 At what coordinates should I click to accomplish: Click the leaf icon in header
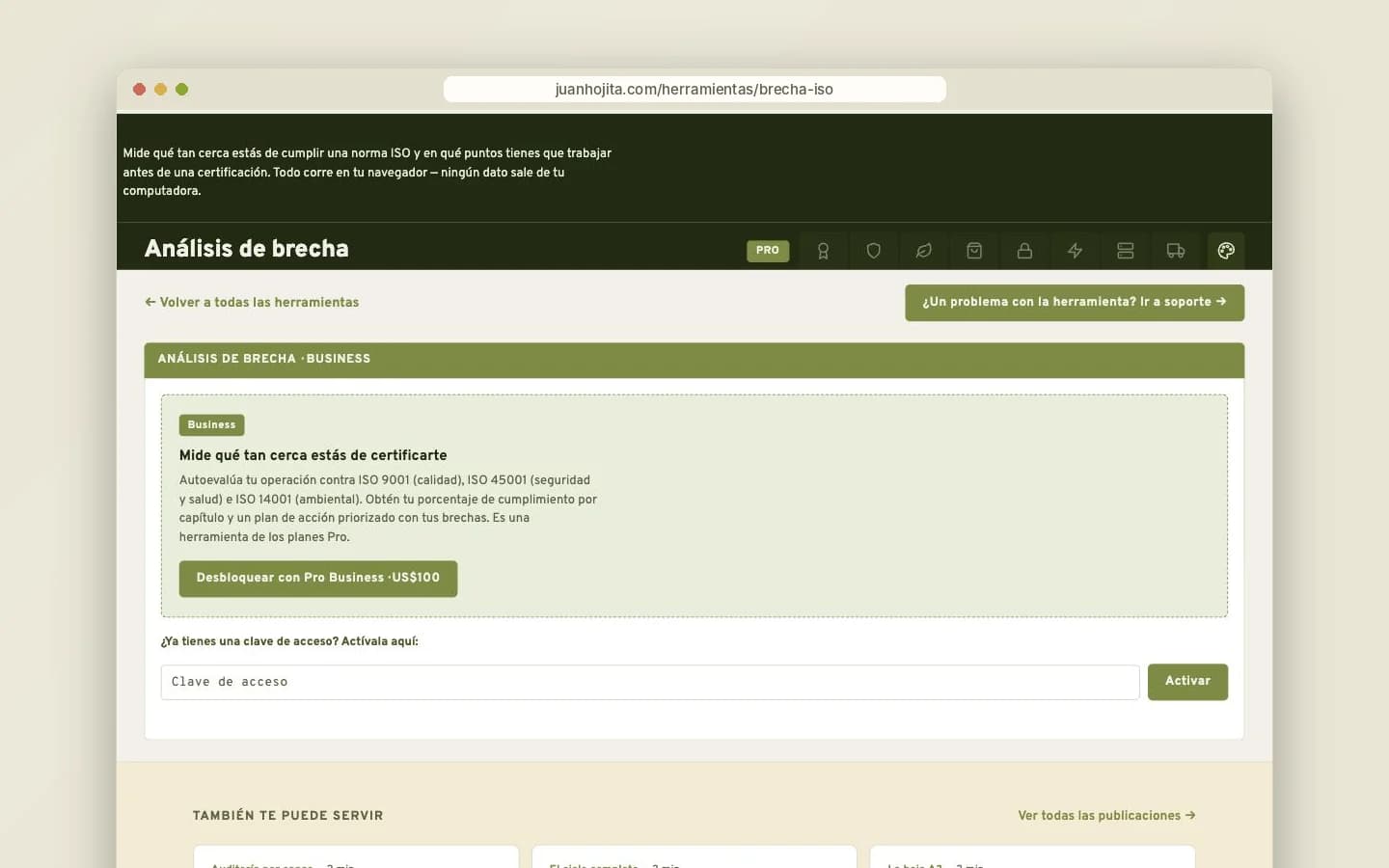(x=923, y=251)
